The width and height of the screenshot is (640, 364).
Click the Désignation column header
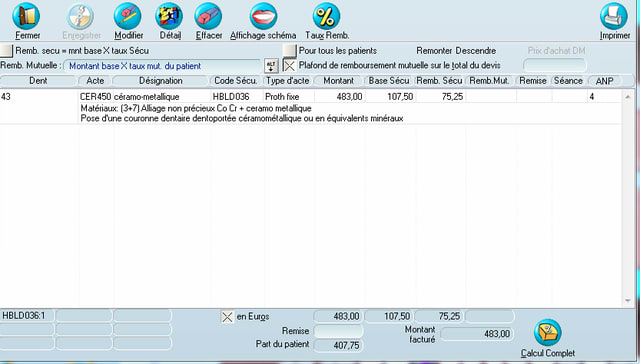(x=161, y=81)
